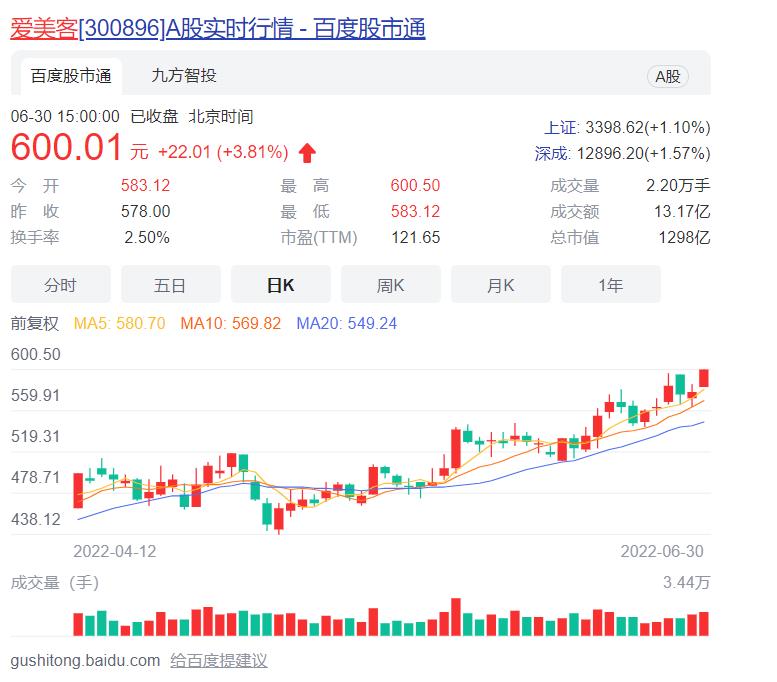
Task: Click the 06-30 15:00:00 已收盘 timestamp
Action: (x=95, y=117)
